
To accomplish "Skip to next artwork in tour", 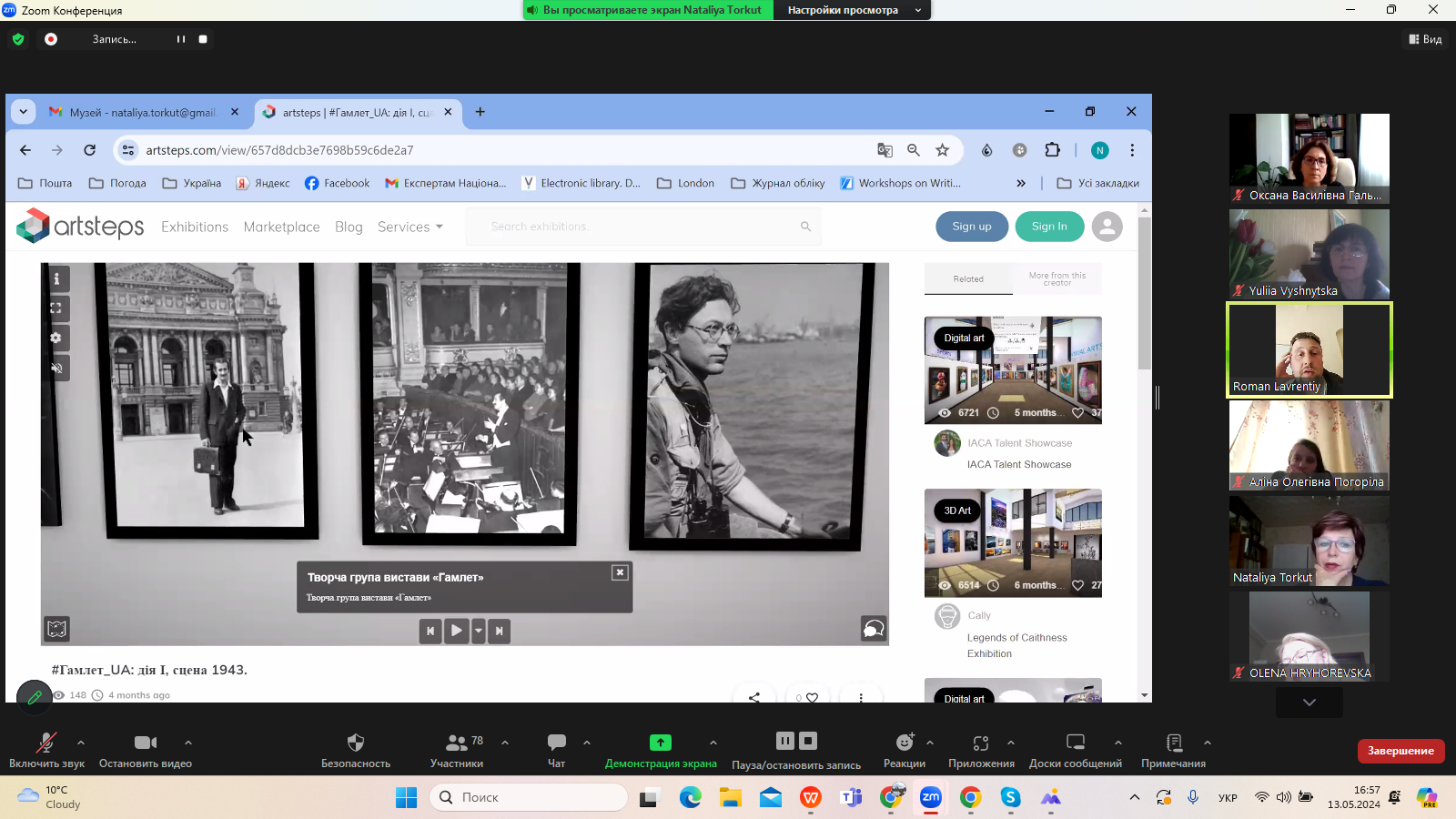I will [499, 631].
